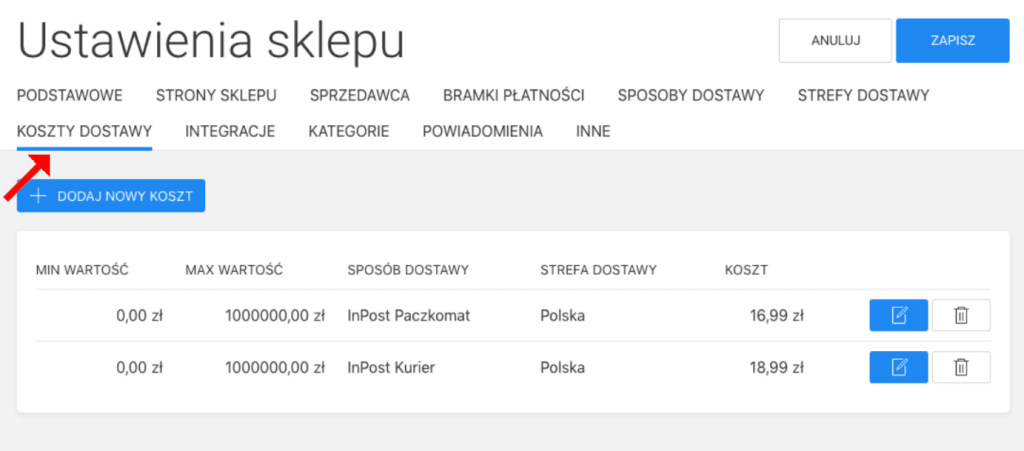1024x451 pixels.
Task: Switch to the Strony sklepu tab
Action: click(x=216, y=96)
